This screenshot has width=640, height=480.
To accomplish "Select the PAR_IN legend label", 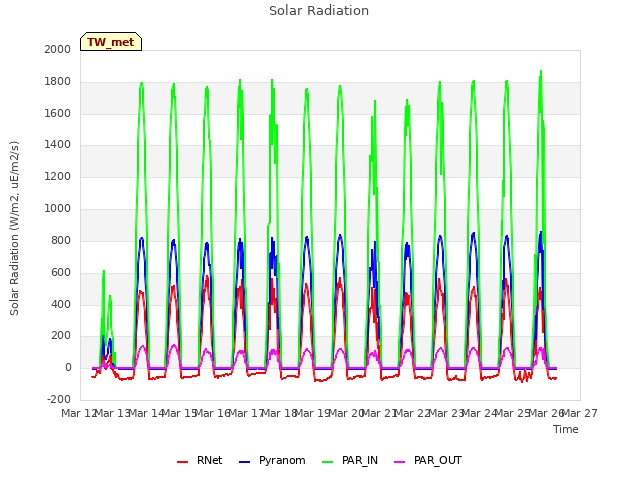I will (x=360, y=460).
